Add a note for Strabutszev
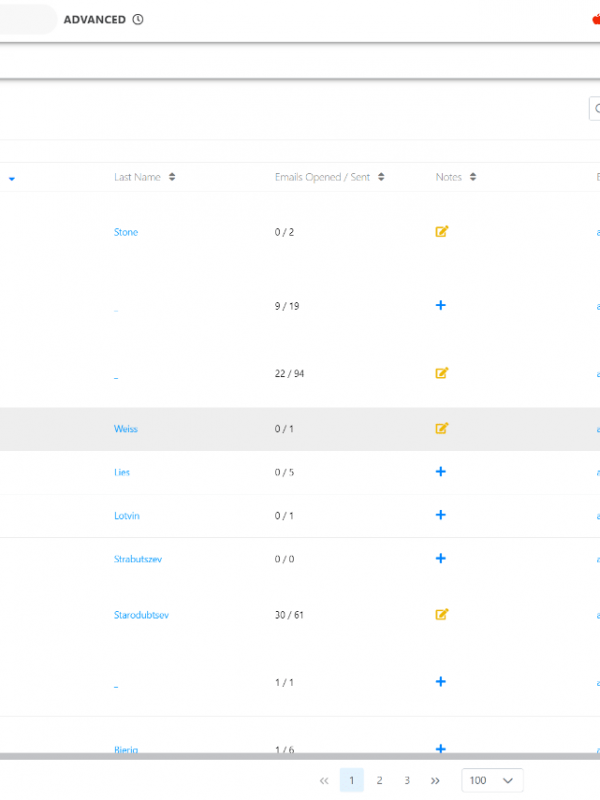The height and width of the screenshot is (800, 600). [x=441, y=558]
